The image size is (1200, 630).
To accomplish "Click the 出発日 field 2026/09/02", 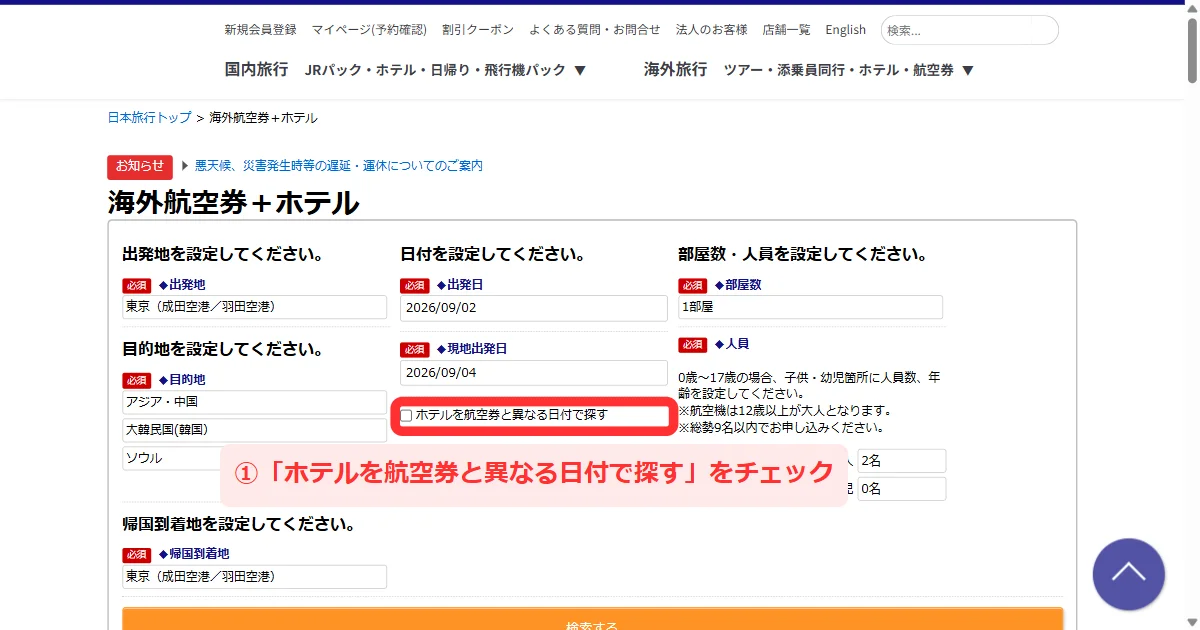I will click(533, 308).
